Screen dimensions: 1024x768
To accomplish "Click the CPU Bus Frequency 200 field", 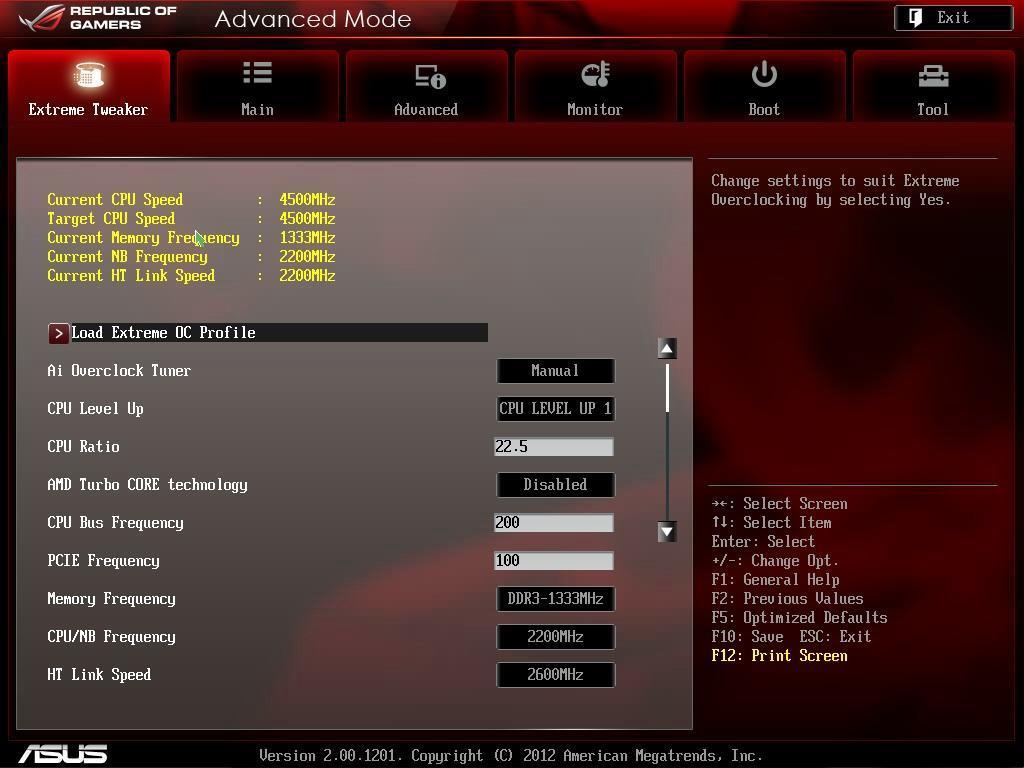I will (554, 522).
